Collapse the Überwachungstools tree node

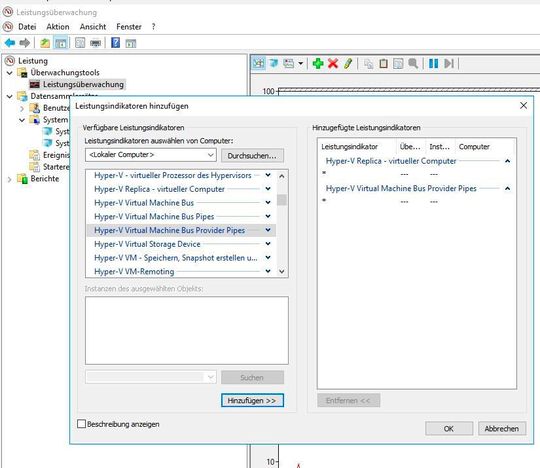(10, 73)
